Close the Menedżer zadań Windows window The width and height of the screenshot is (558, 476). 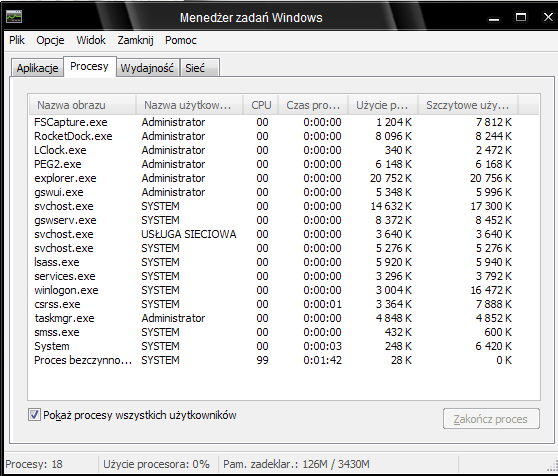click(548, 17)
